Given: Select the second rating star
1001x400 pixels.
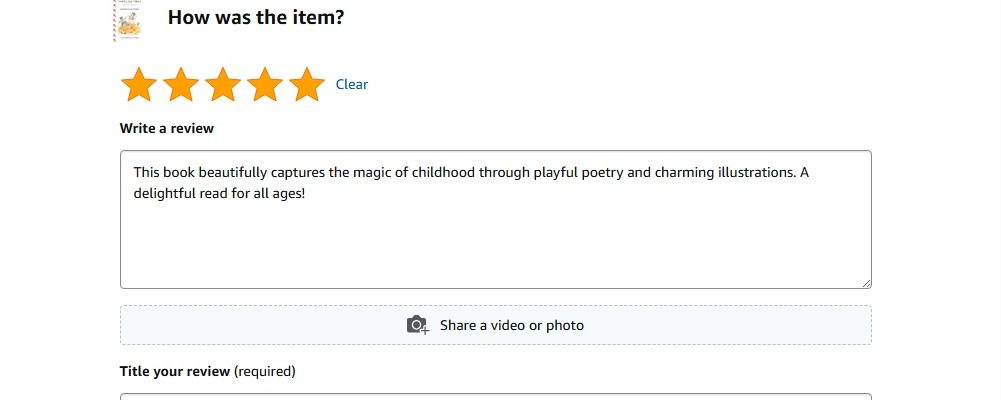Looking at the screenshot, I should [181, 84].
